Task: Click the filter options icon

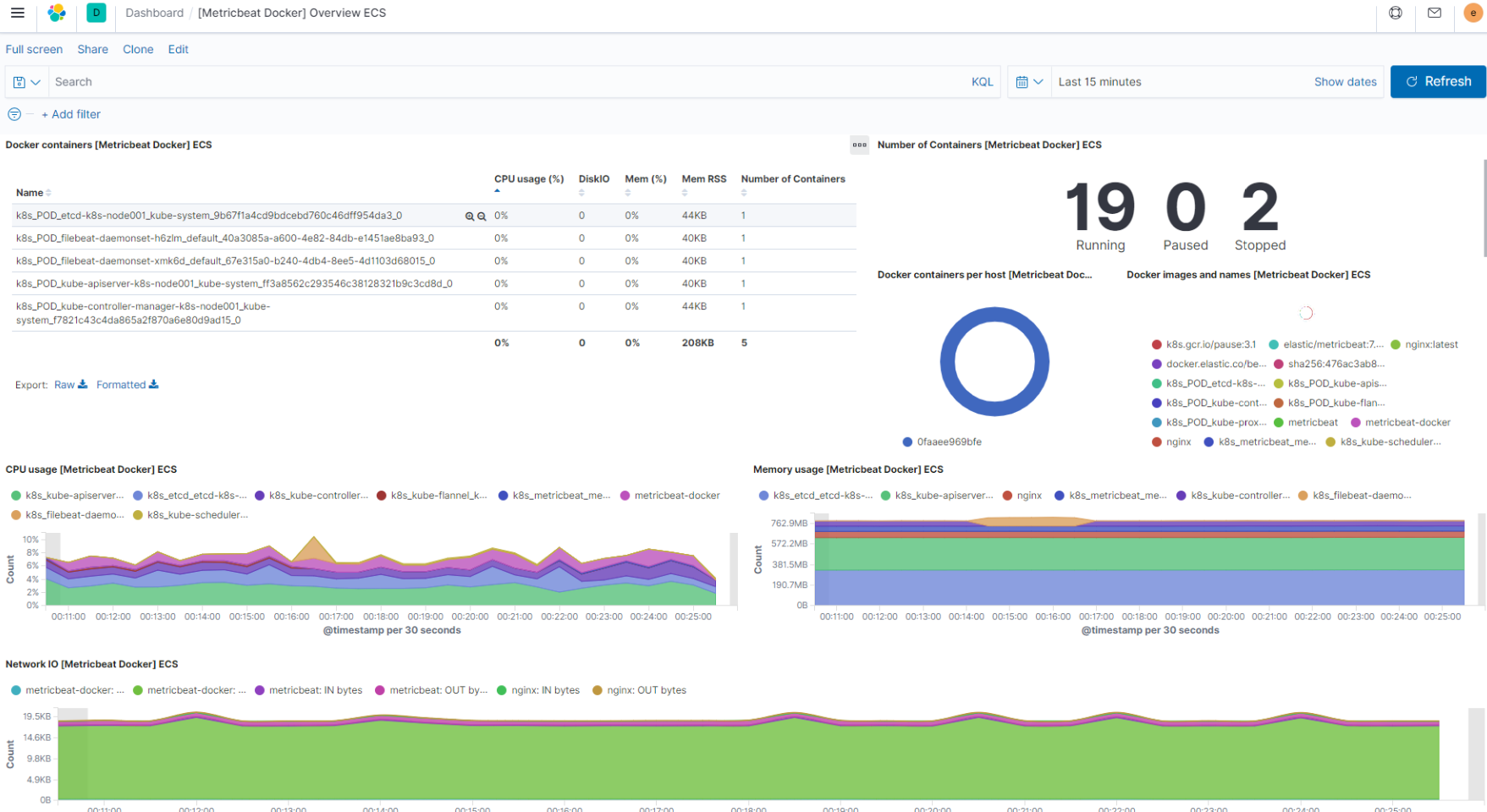Action: [14, 114]
